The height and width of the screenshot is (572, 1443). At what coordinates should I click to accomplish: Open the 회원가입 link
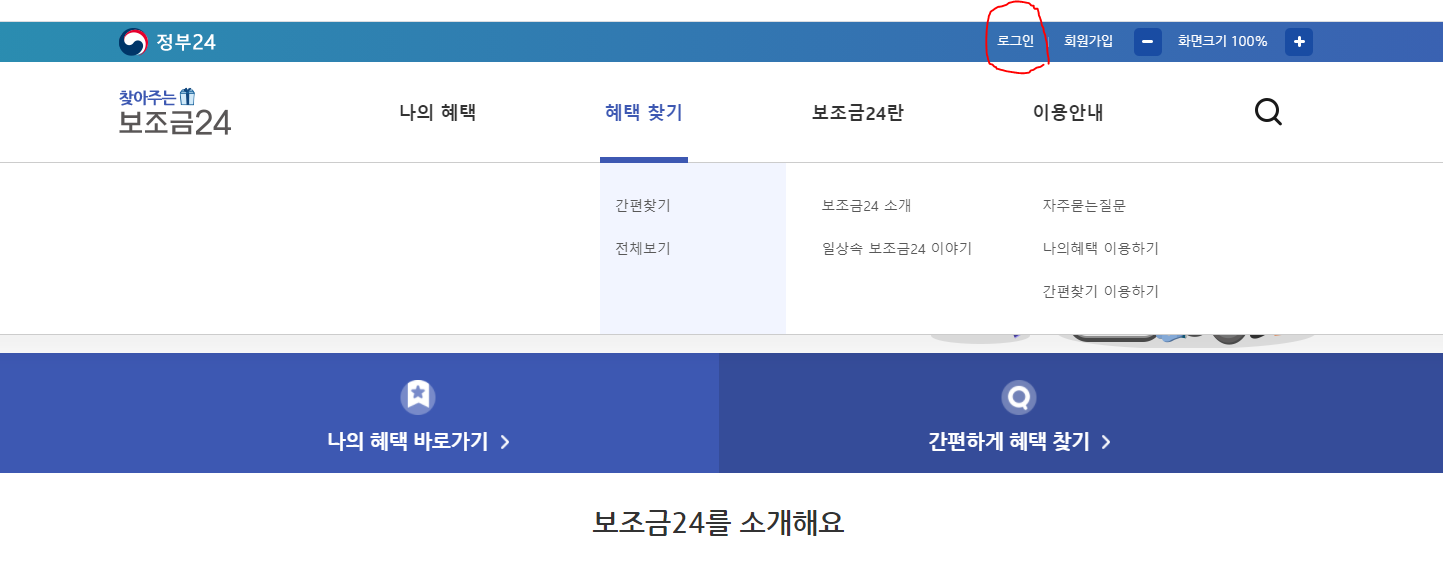[x=1088, y=41]
